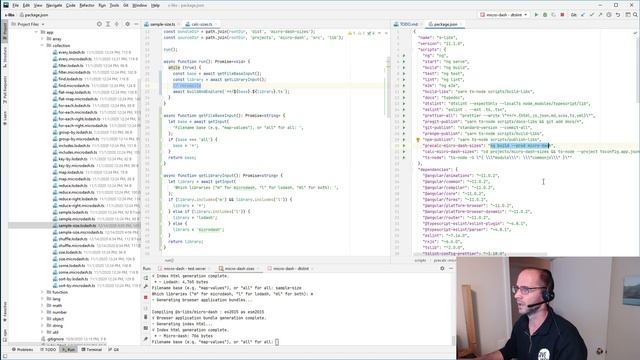Collapse the app folder
Screen dimensions: 640x360
(x=36, y=32)
